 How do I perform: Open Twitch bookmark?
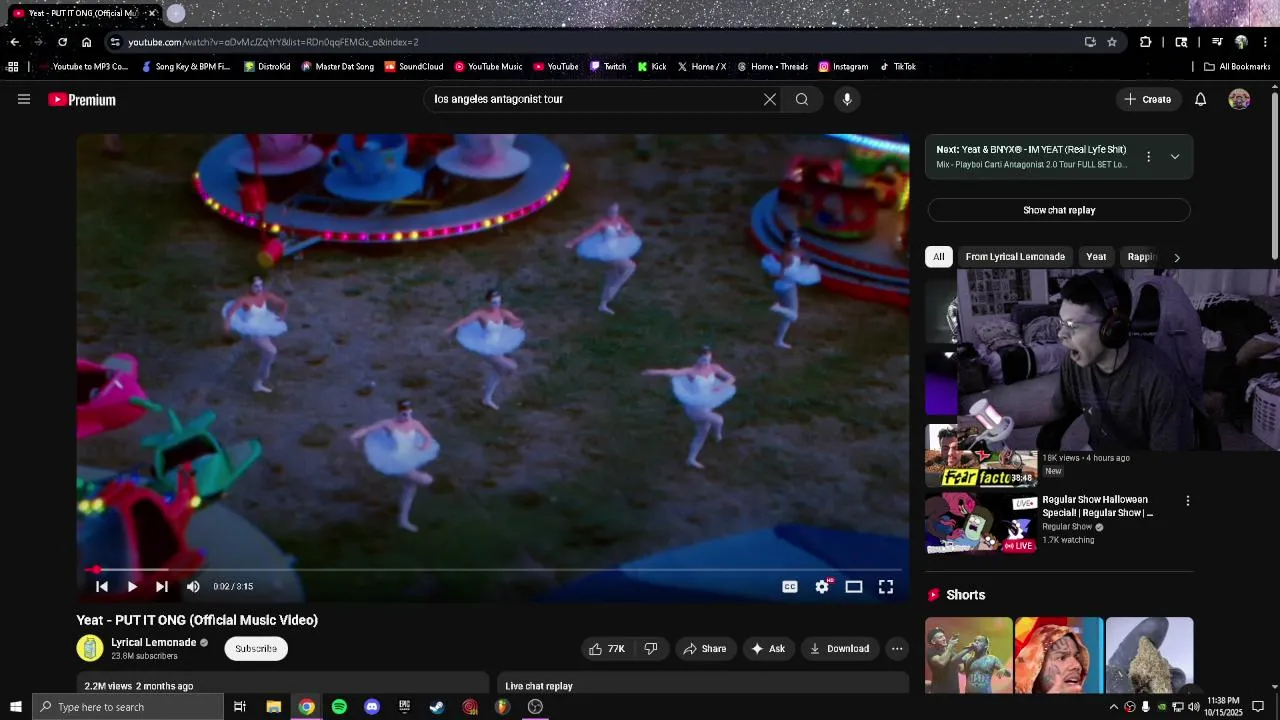[x=608, y=67]
